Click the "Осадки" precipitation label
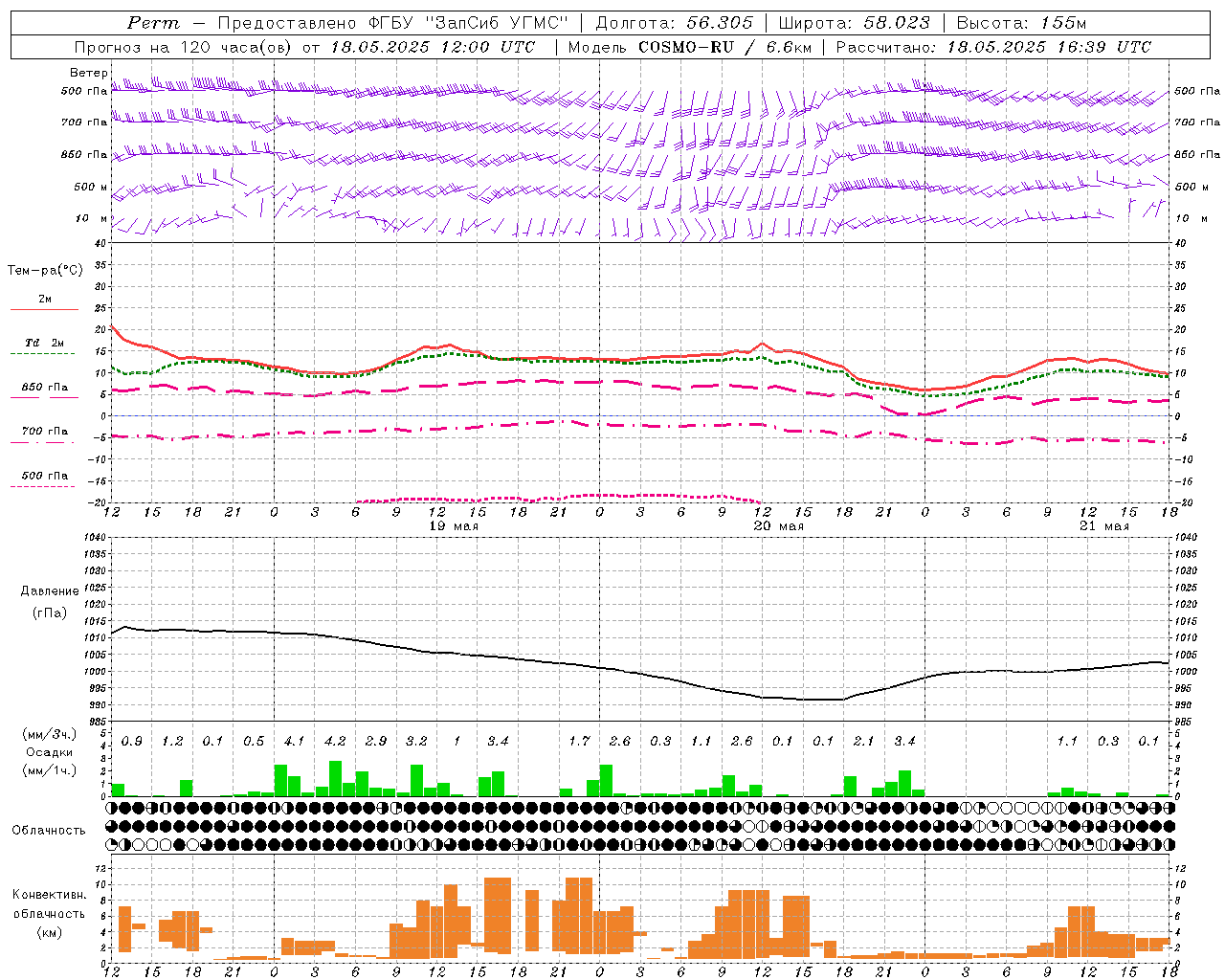The image size is (1225, 980). click(49, 752)
